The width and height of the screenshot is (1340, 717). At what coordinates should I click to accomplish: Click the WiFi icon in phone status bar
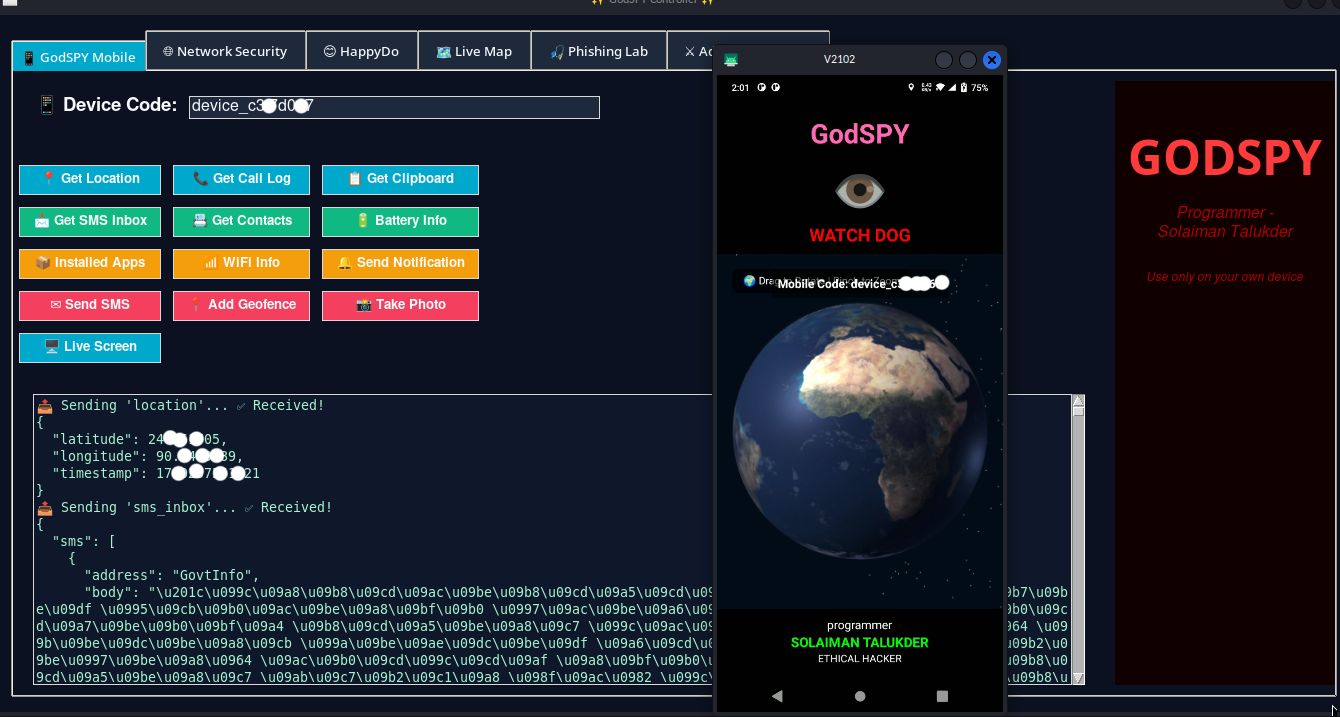point(940,88)
